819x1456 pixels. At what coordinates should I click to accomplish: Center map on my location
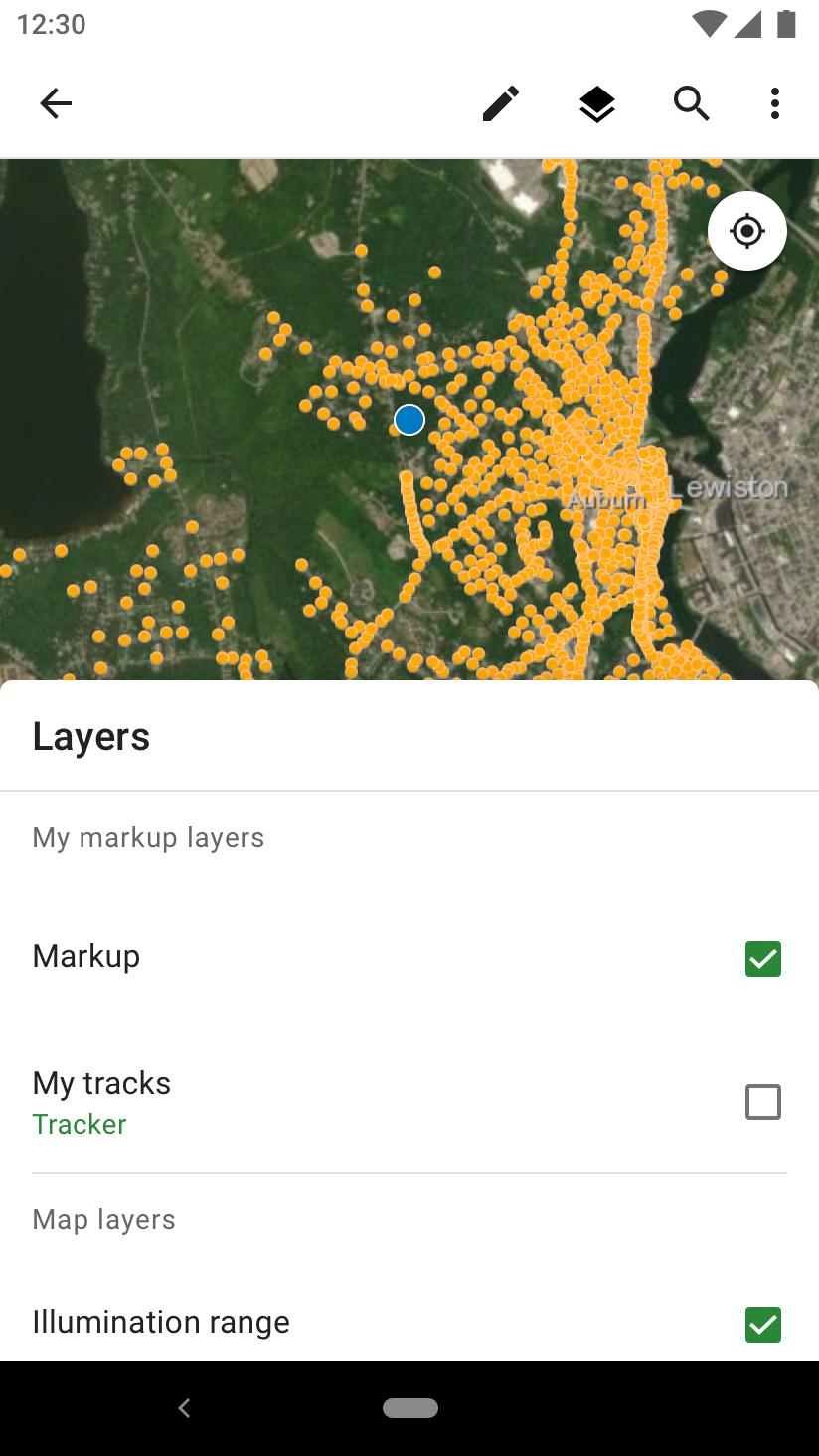[747, 231]
